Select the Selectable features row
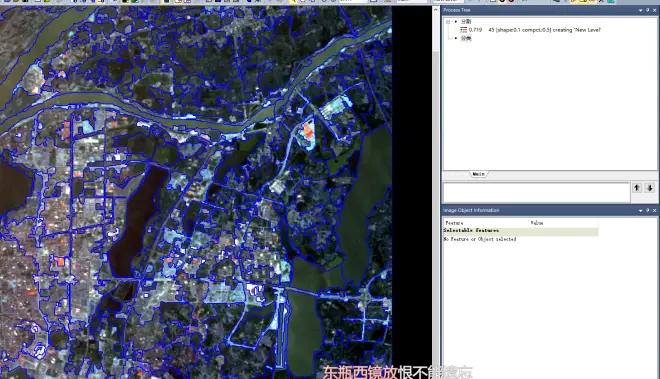Screen dimensions: 660x379 click(x=521, y=231)
